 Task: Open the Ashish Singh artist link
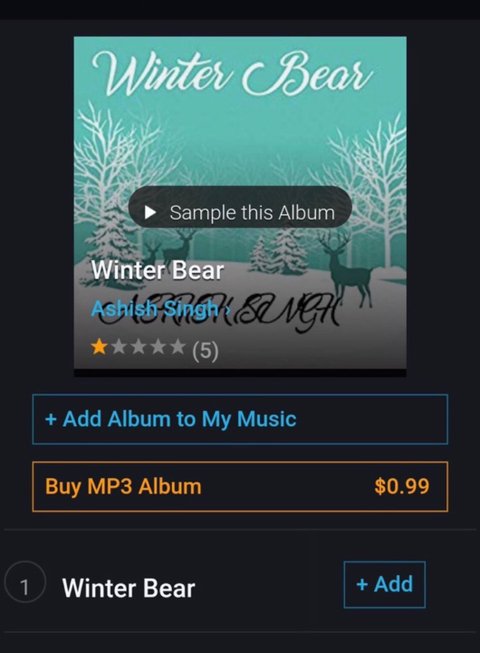[154, 309]
